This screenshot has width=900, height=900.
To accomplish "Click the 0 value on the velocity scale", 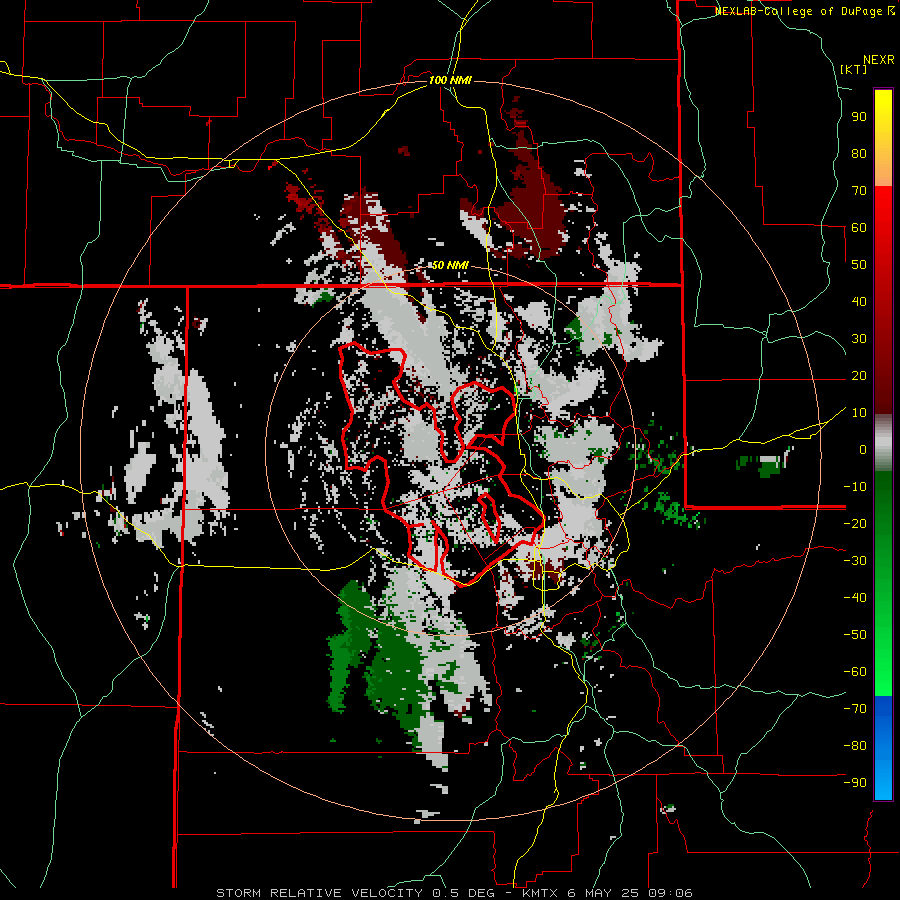I will click(x=863, y=449).
